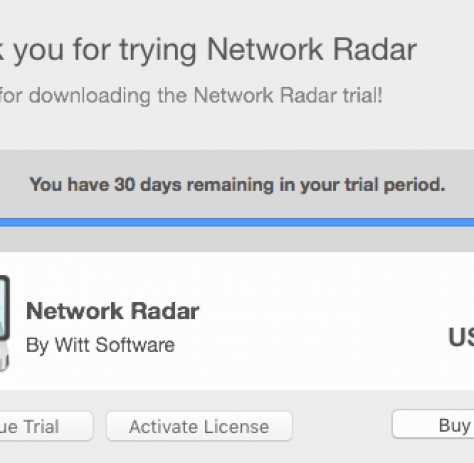Click the downloading Network Radar trial subtitle
Screen dimensions: 474x463
[x=191, y=95]
